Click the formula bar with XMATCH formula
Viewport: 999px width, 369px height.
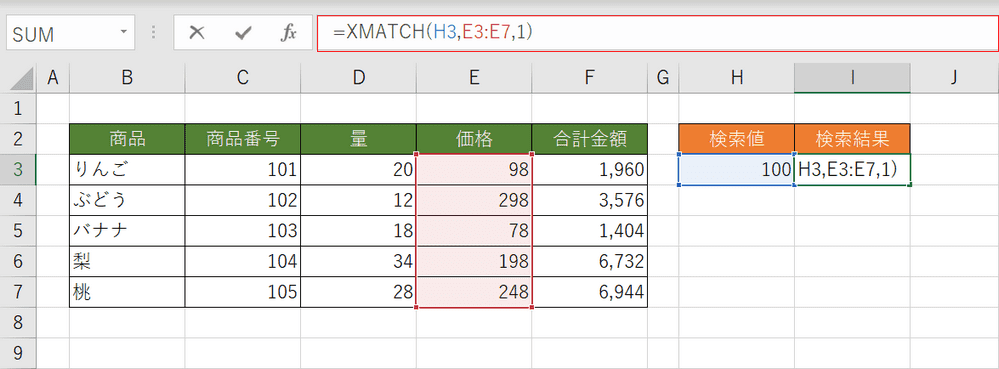tap(658, 33)
